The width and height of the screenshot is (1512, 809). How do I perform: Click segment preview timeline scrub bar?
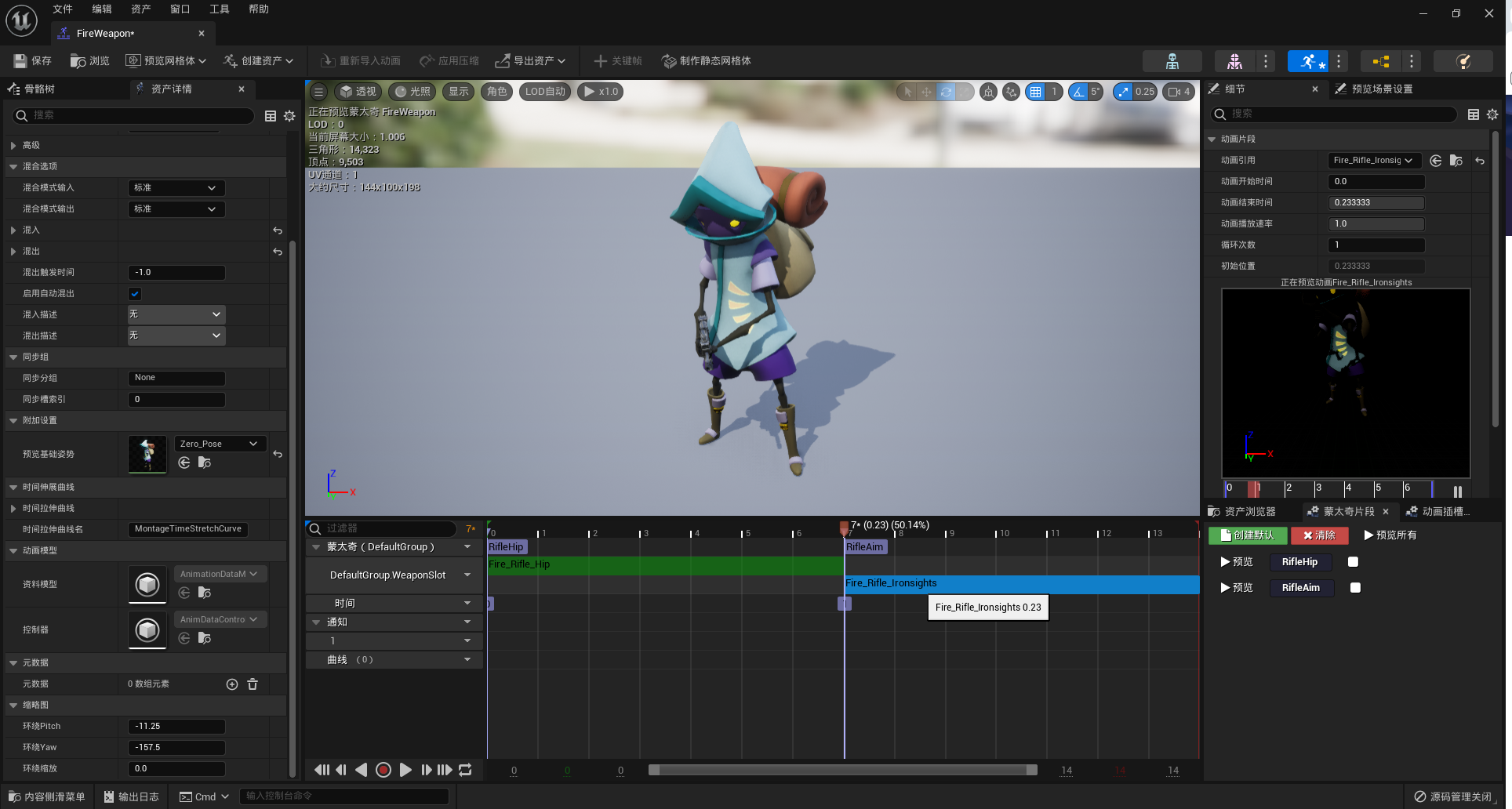click(x=1328, y=488)
